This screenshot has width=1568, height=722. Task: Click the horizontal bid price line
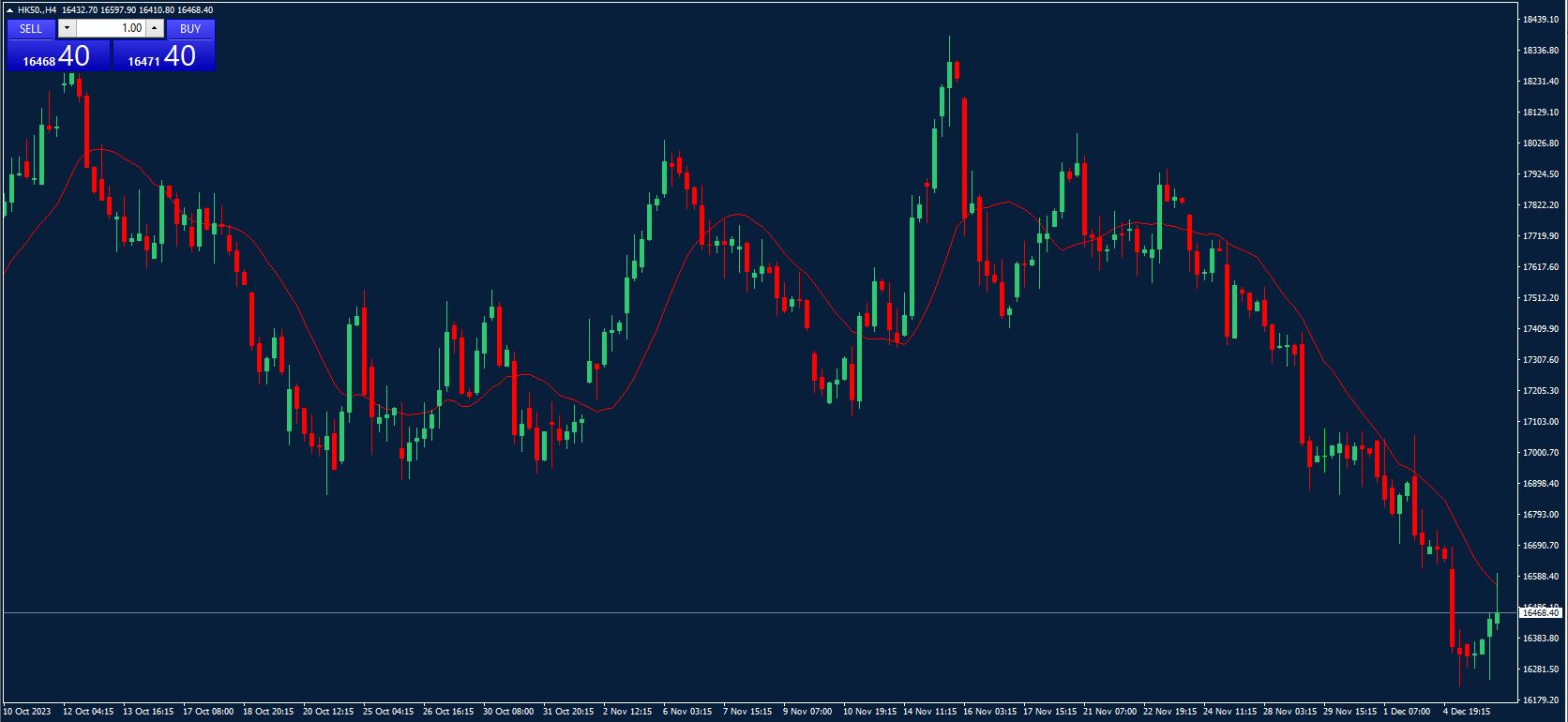click(760, 612)
